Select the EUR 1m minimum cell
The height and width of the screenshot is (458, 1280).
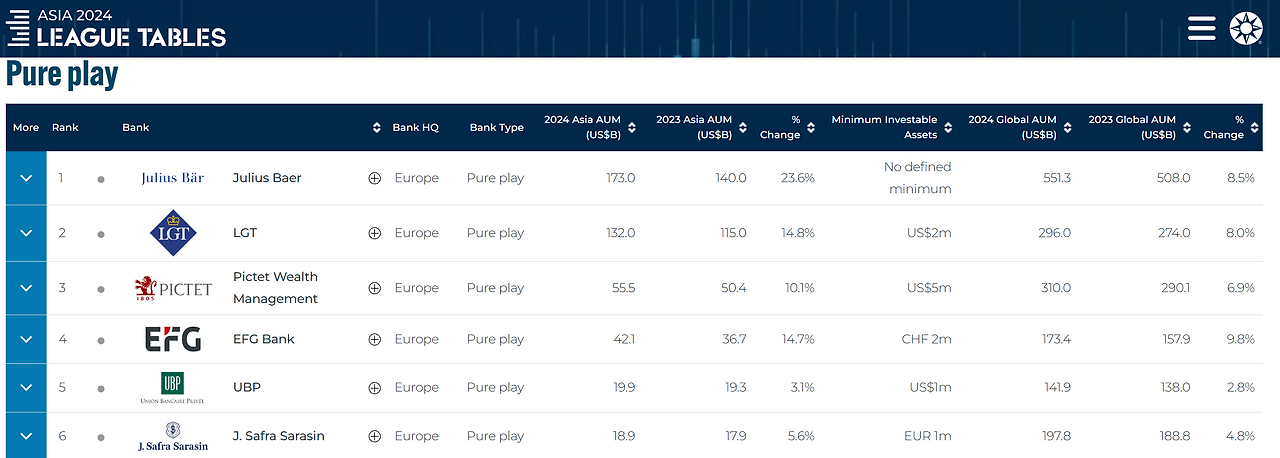click(927, 436)
